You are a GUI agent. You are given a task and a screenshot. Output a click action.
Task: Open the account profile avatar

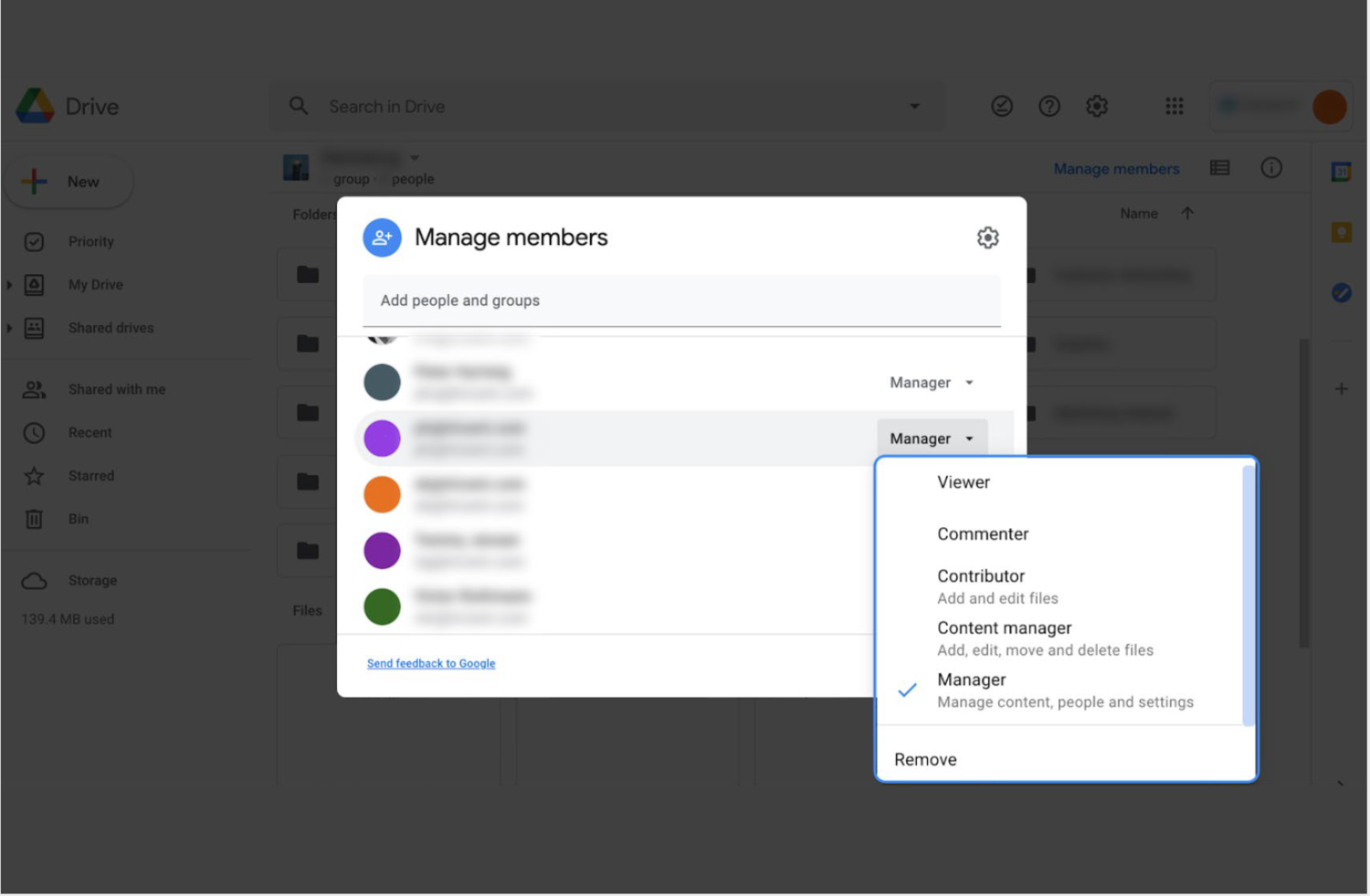tap(1330, 106)
